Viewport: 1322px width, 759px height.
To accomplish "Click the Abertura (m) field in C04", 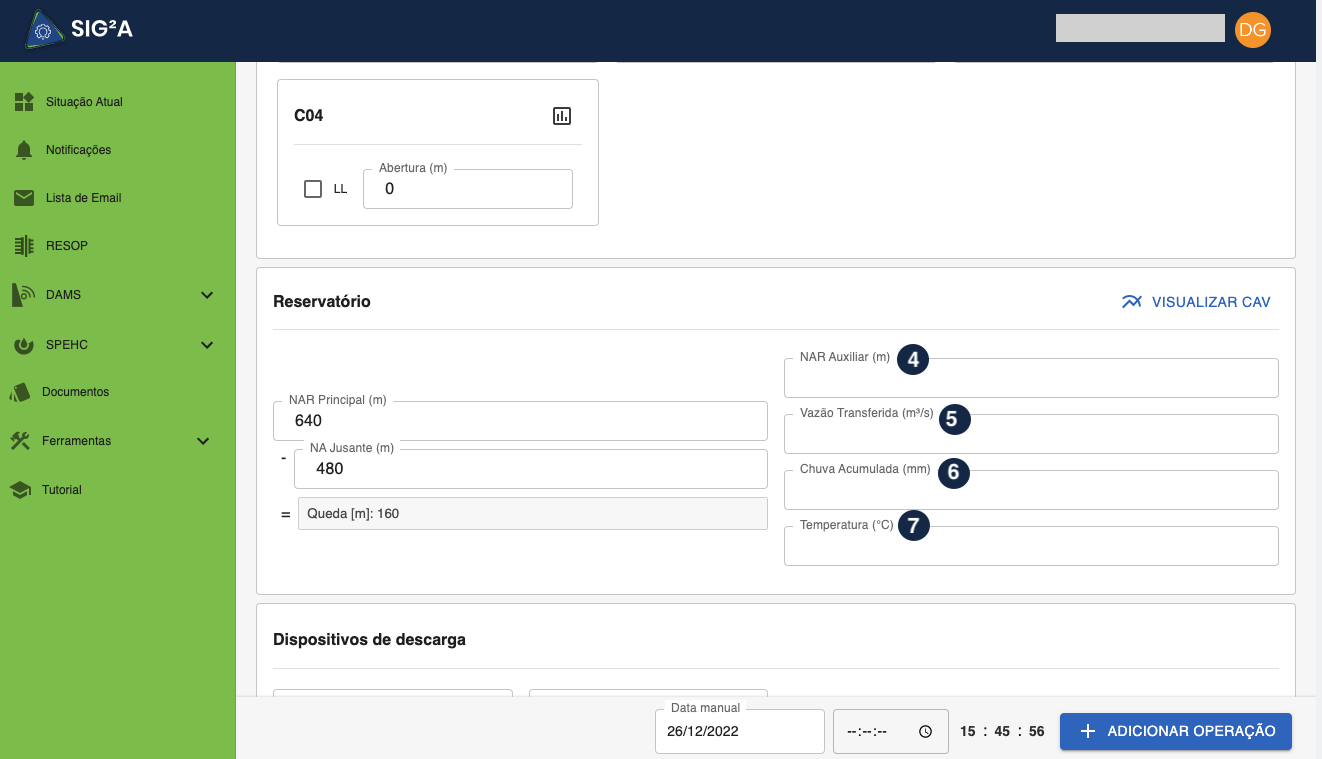I will point(467,189).
